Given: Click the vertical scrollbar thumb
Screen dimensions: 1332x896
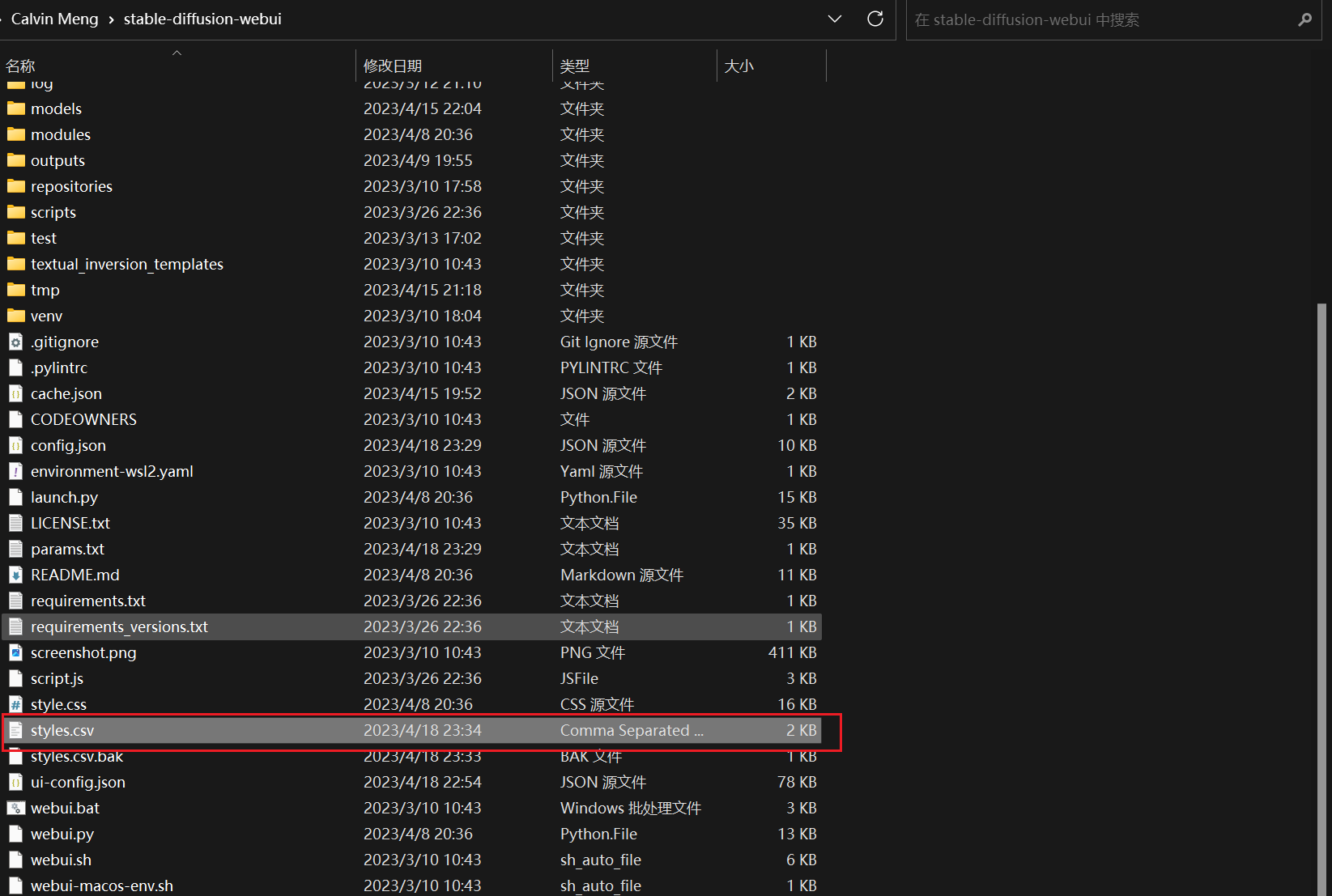Looking at the screenshot, I should [1321, 599].
